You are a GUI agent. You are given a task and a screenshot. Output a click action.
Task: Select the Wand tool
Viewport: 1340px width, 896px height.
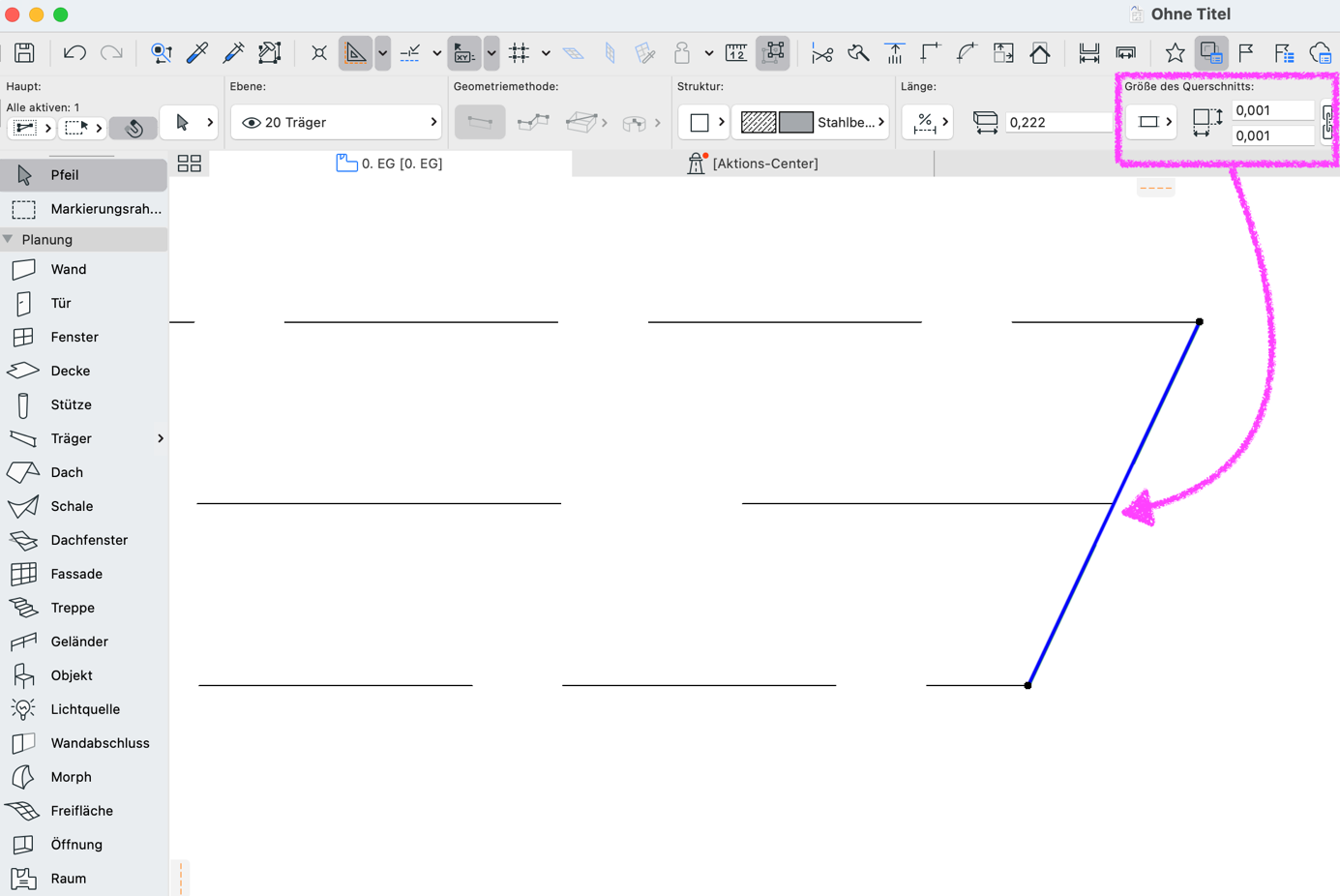(x=84, y=269)
